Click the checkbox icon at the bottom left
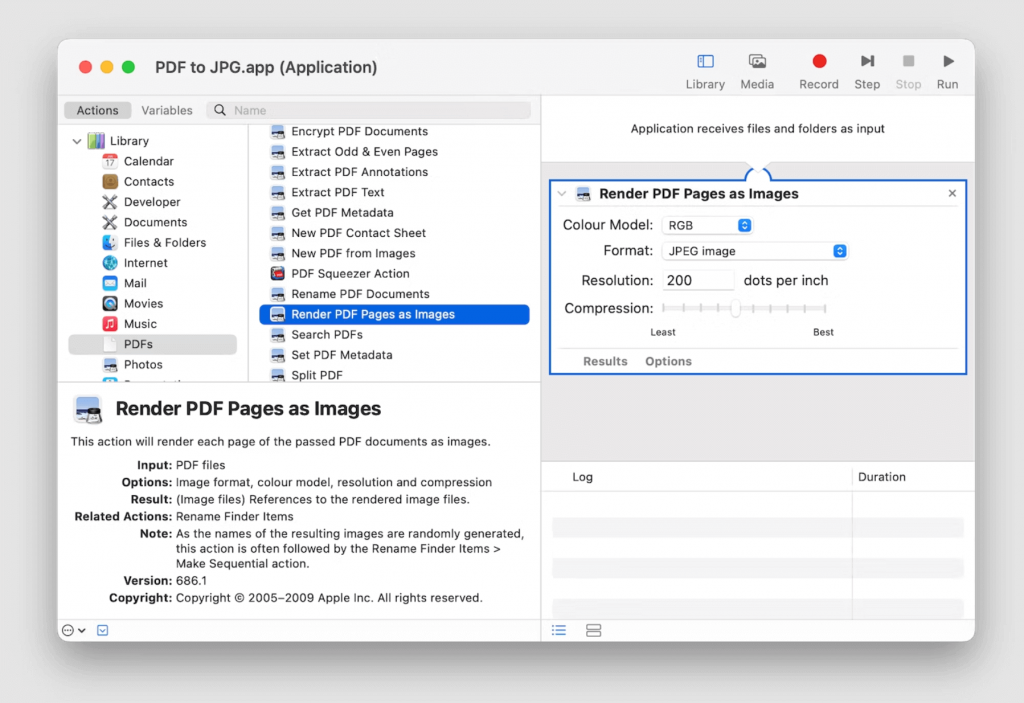Image resolution: width=1024 pixels, height=703 pixels. click(x=103, y=630)
